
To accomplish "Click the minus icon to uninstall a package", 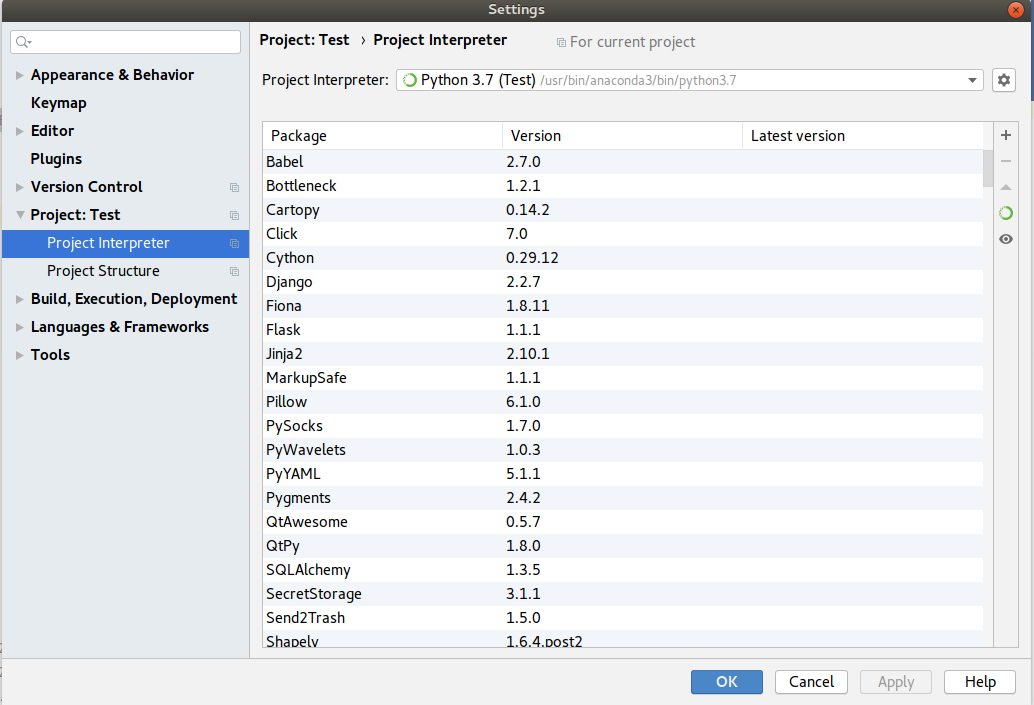I will (x=1005, y=161).
